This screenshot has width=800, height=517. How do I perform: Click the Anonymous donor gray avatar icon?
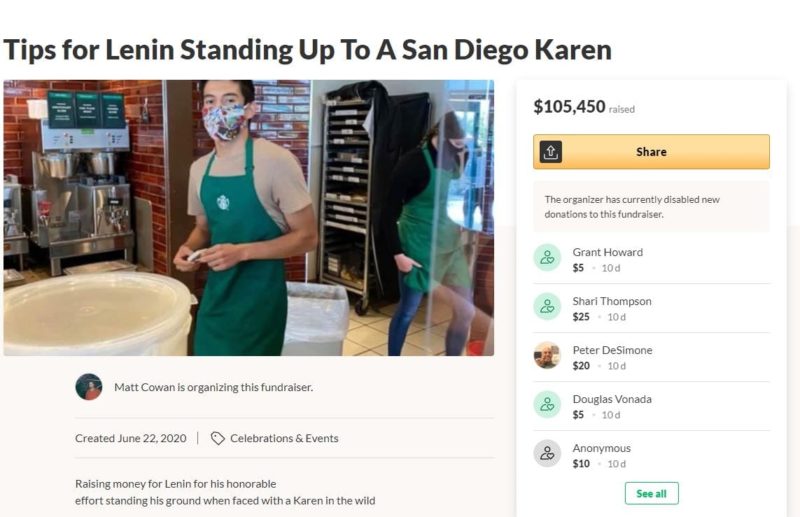click(x=547, y=453)
